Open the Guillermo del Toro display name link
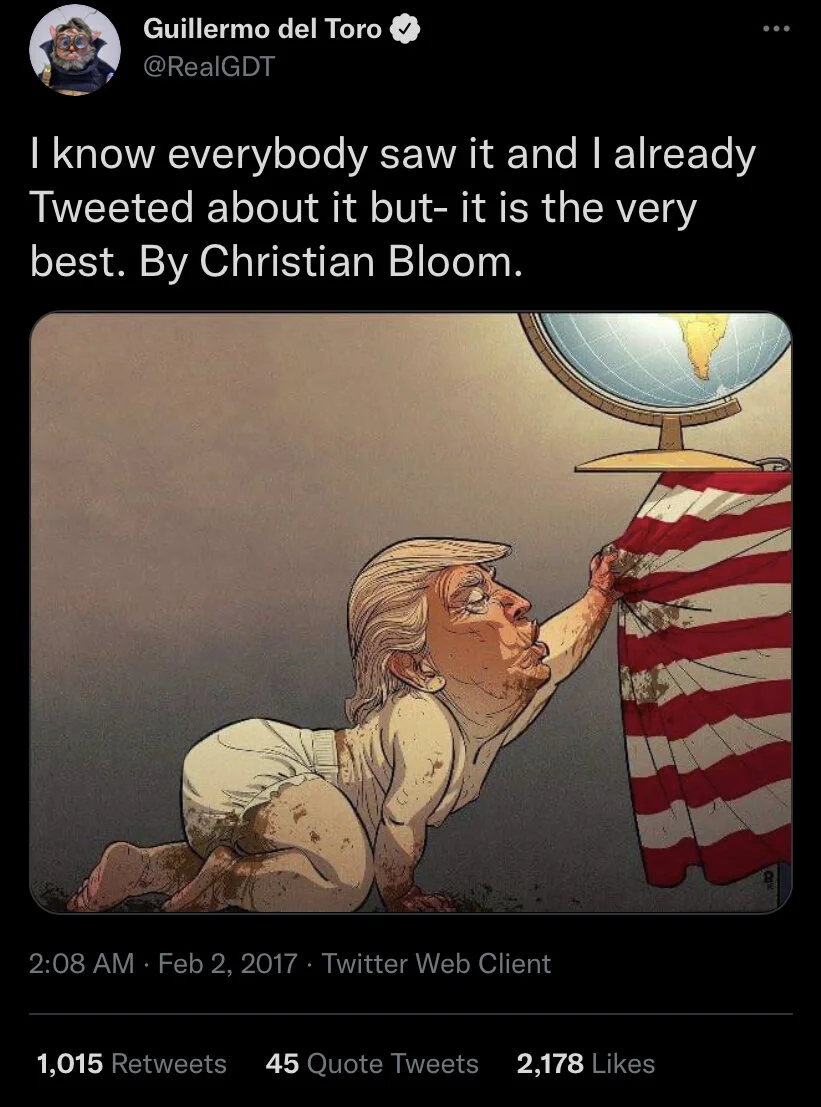Viewport: 821px width, 1107px height. (x=262, y=29)
